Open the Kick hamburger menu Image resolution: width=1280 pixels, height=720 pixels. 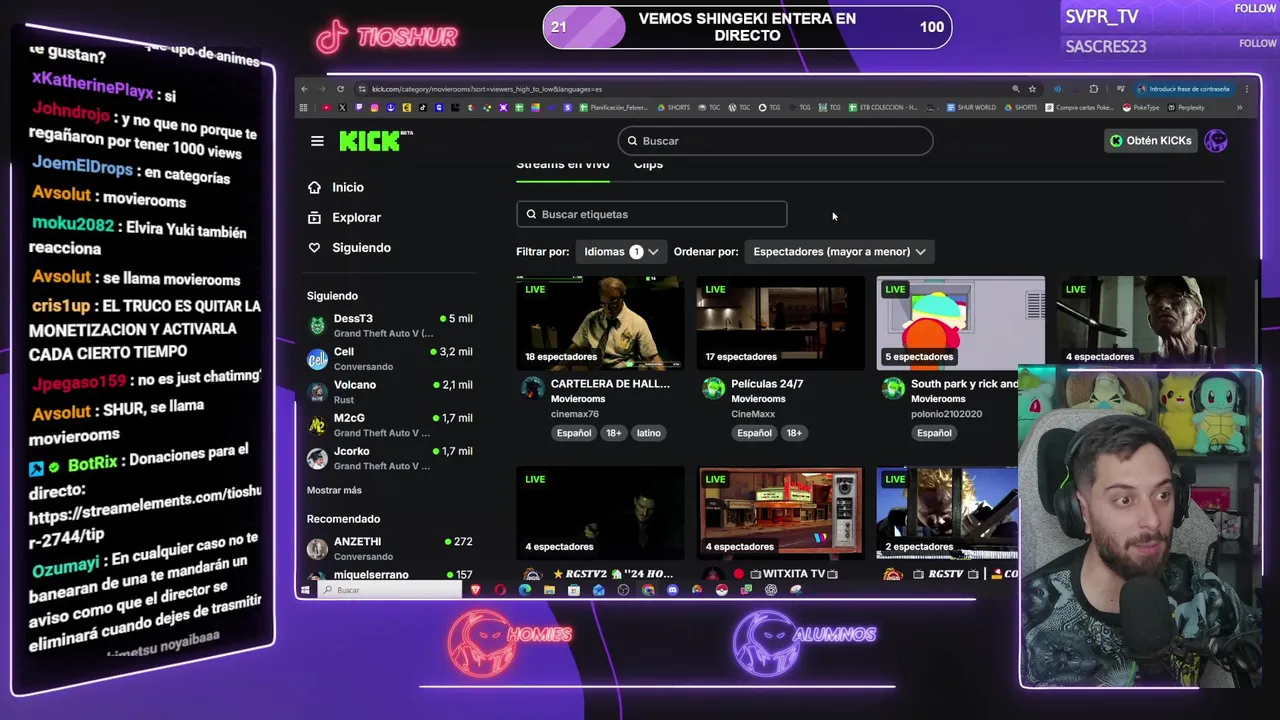[317, 141]
